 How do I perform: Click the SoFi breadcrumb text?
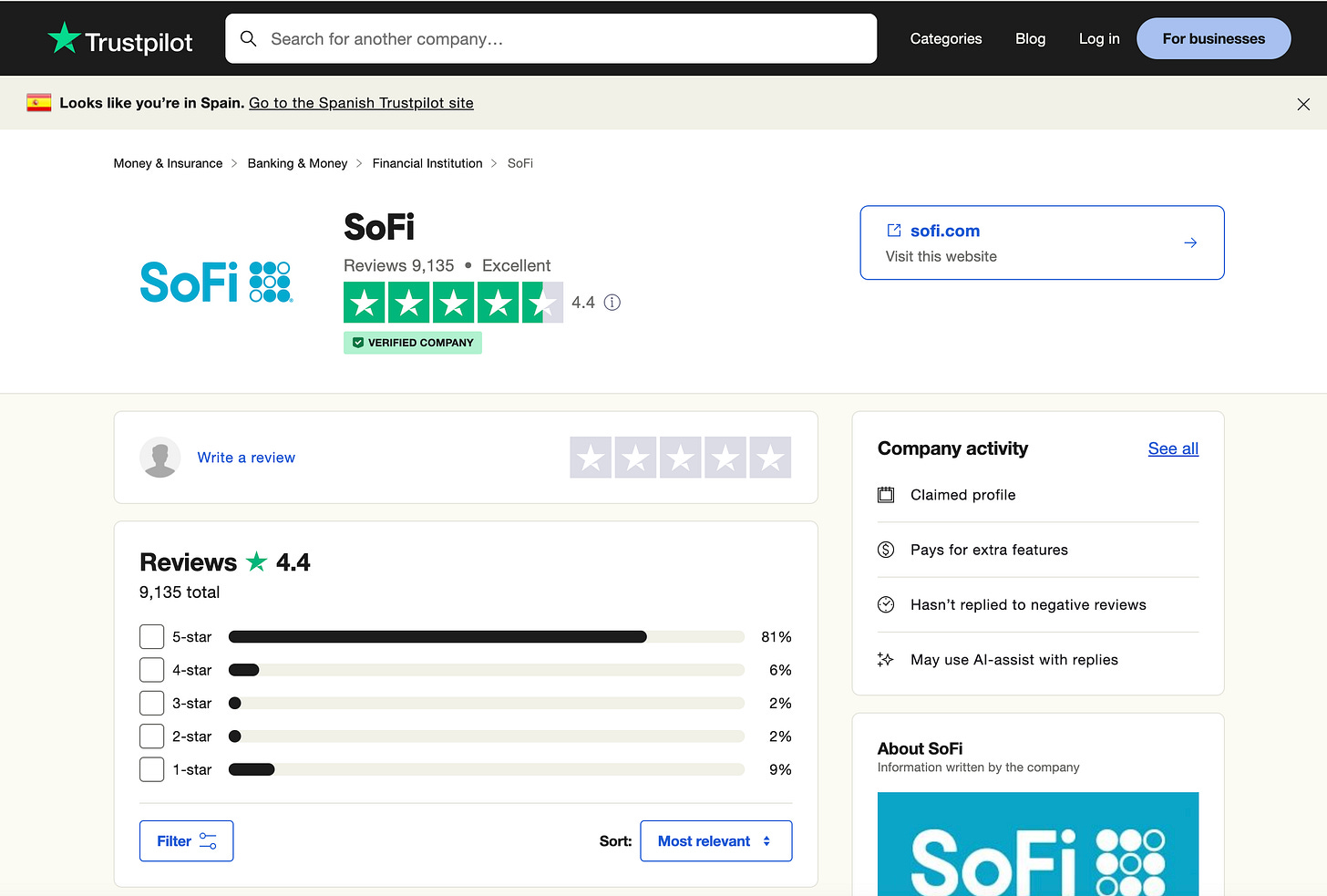pyautogui.click(x=520, y=163)
